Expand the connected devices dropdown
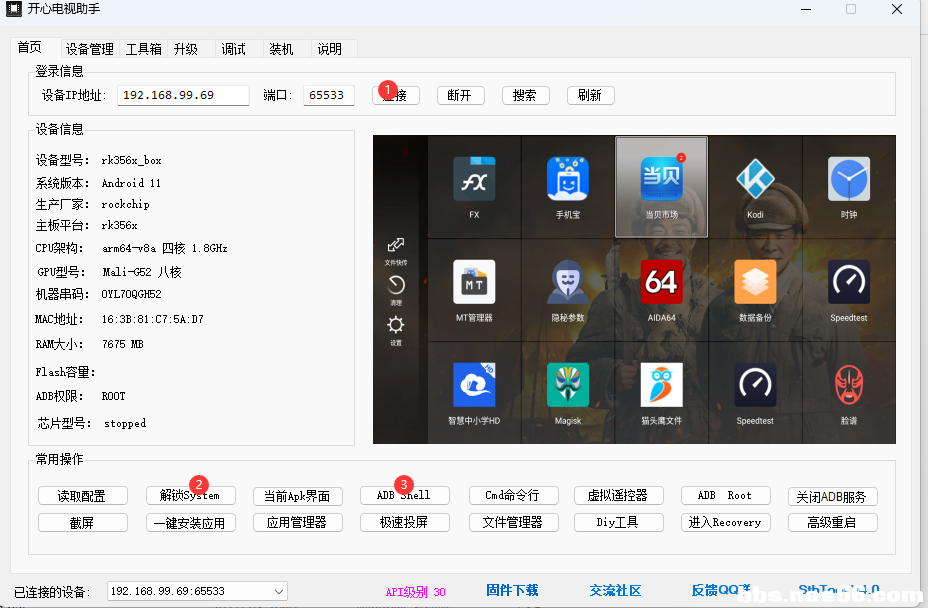 (277, 591)
